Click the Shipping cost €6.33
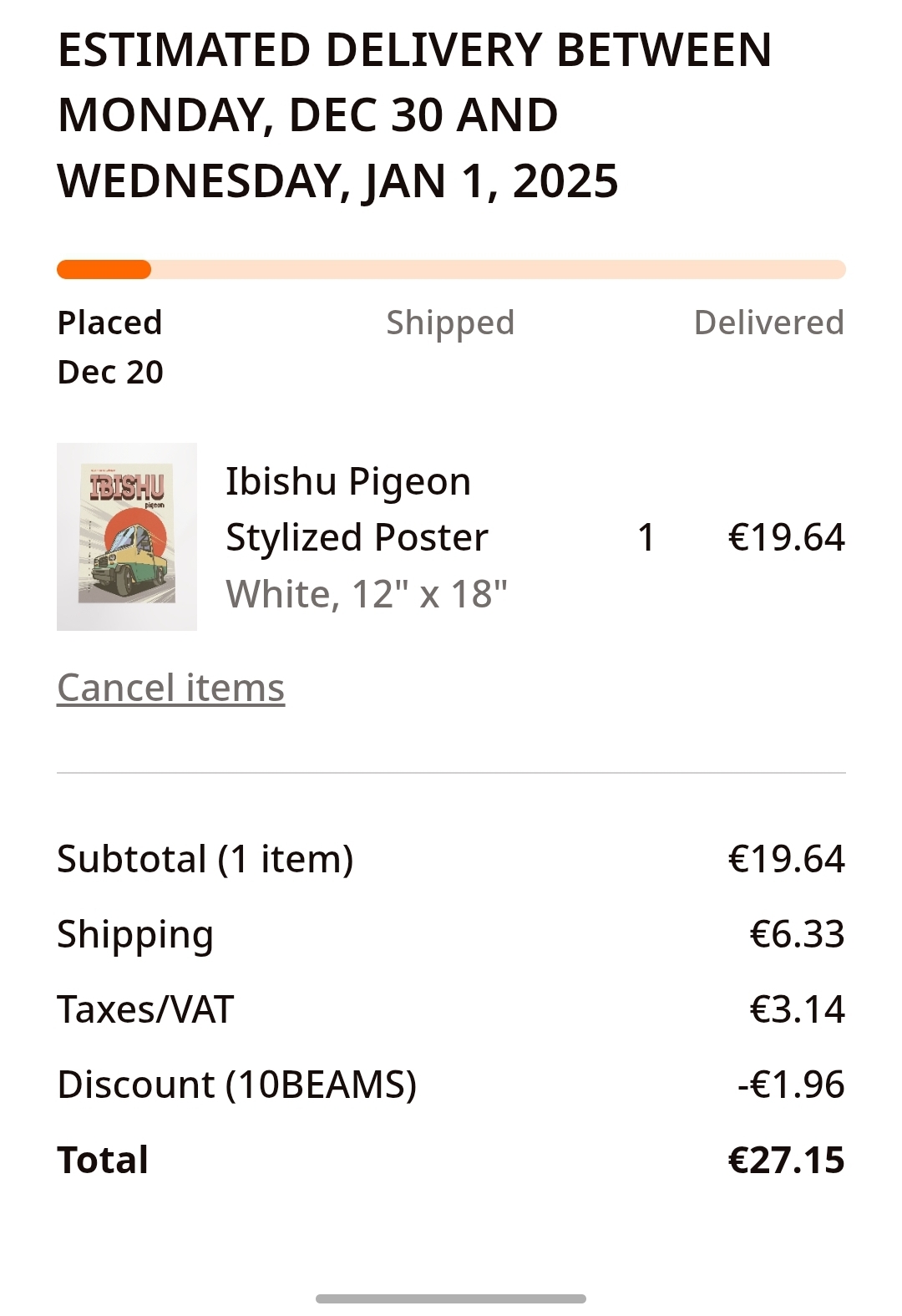The height and width of the screenshot is (1316, 902). tap(797, 934)
